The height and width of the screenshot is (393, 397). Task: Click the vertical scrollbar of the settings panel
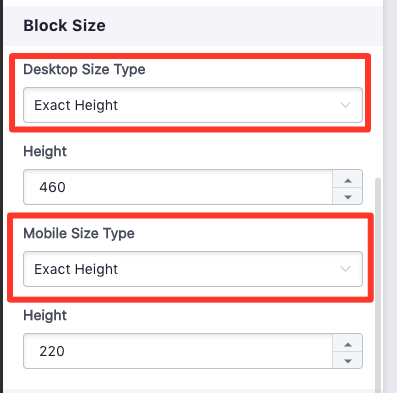point(378,285)
